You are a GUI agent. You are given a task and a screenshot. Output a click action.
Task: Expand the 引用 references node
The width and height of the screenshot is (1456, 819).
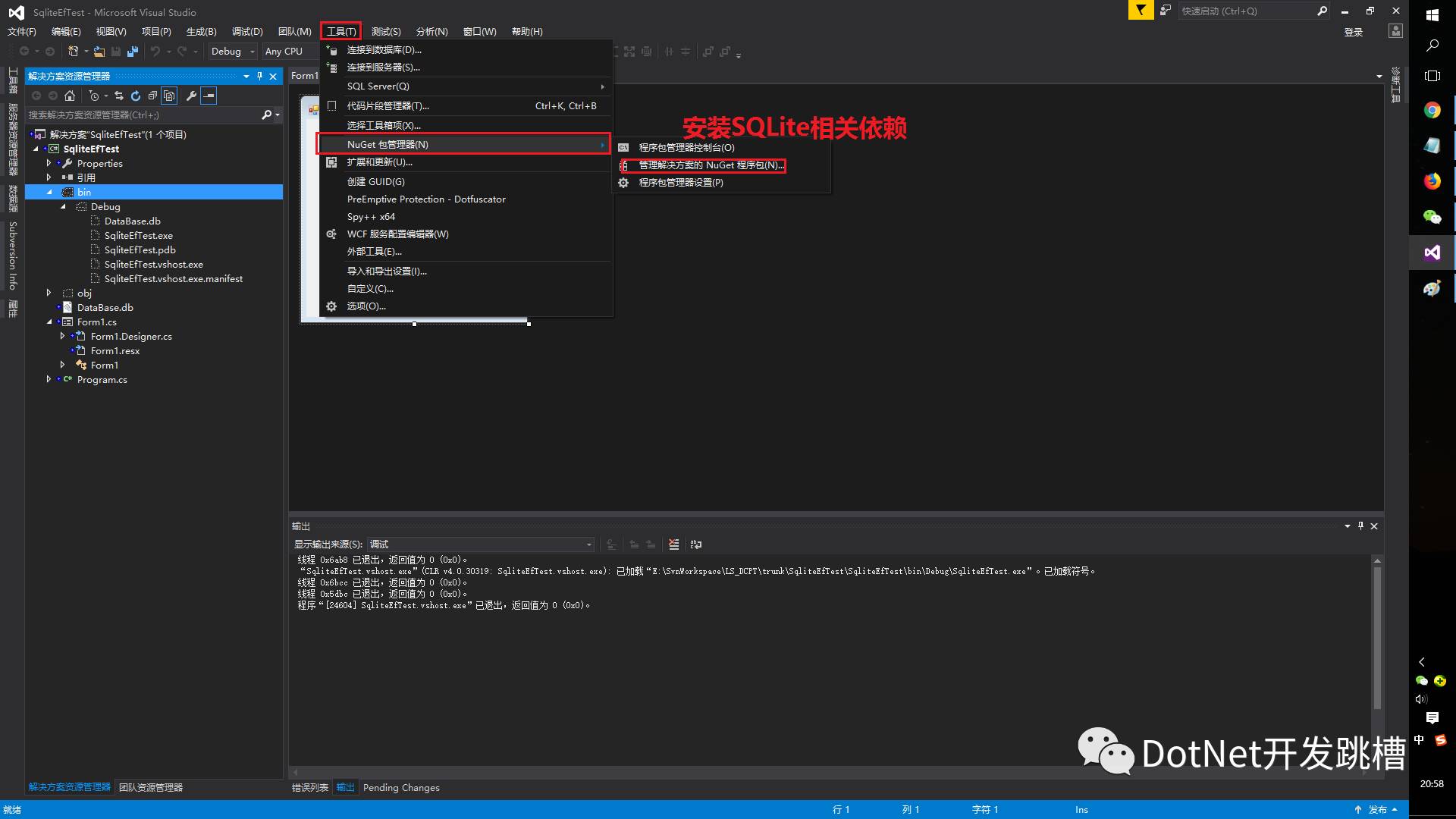pyautogui.click(x=49, y=177)
